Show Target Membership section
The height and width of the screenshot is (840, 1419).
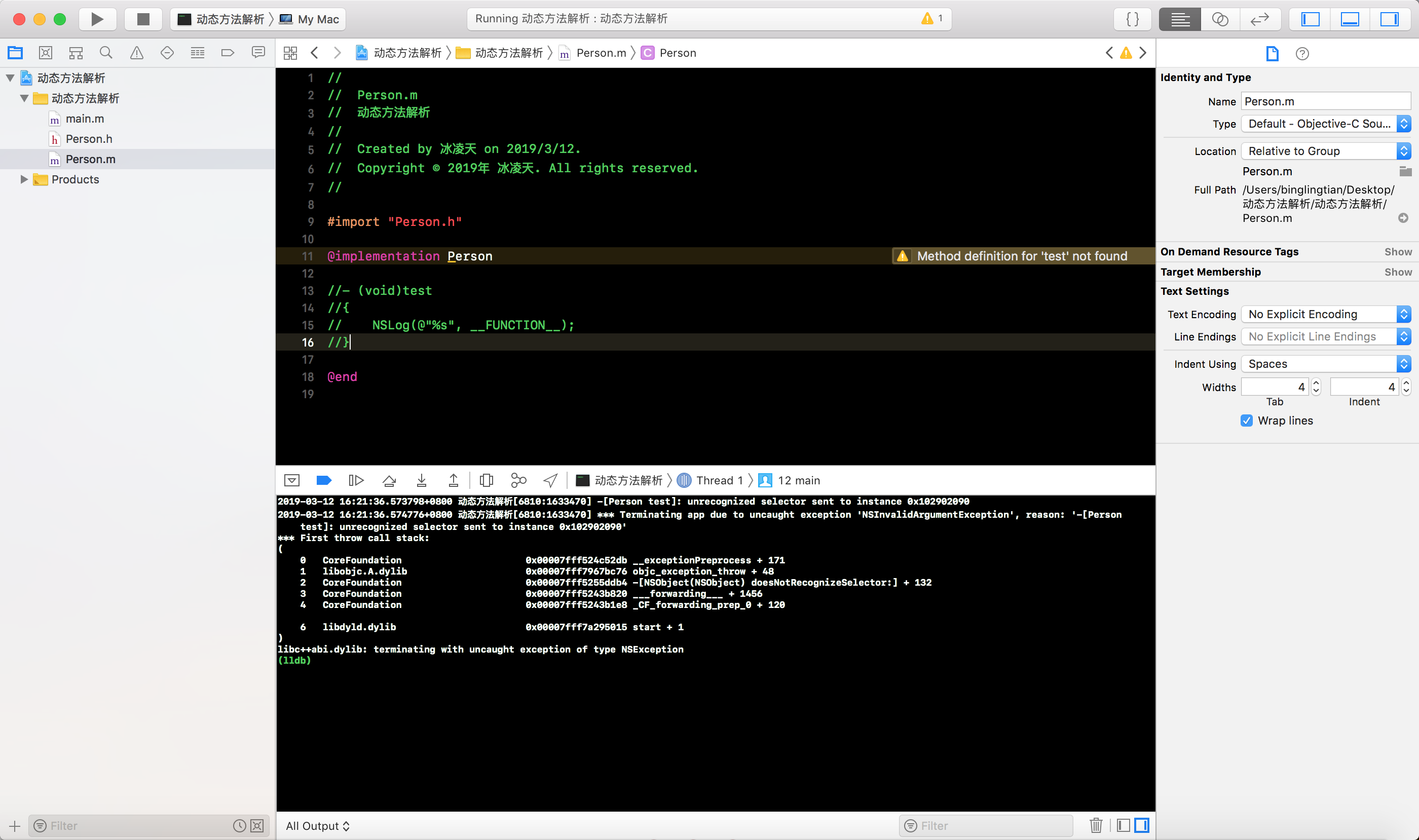pos(1398,272)
